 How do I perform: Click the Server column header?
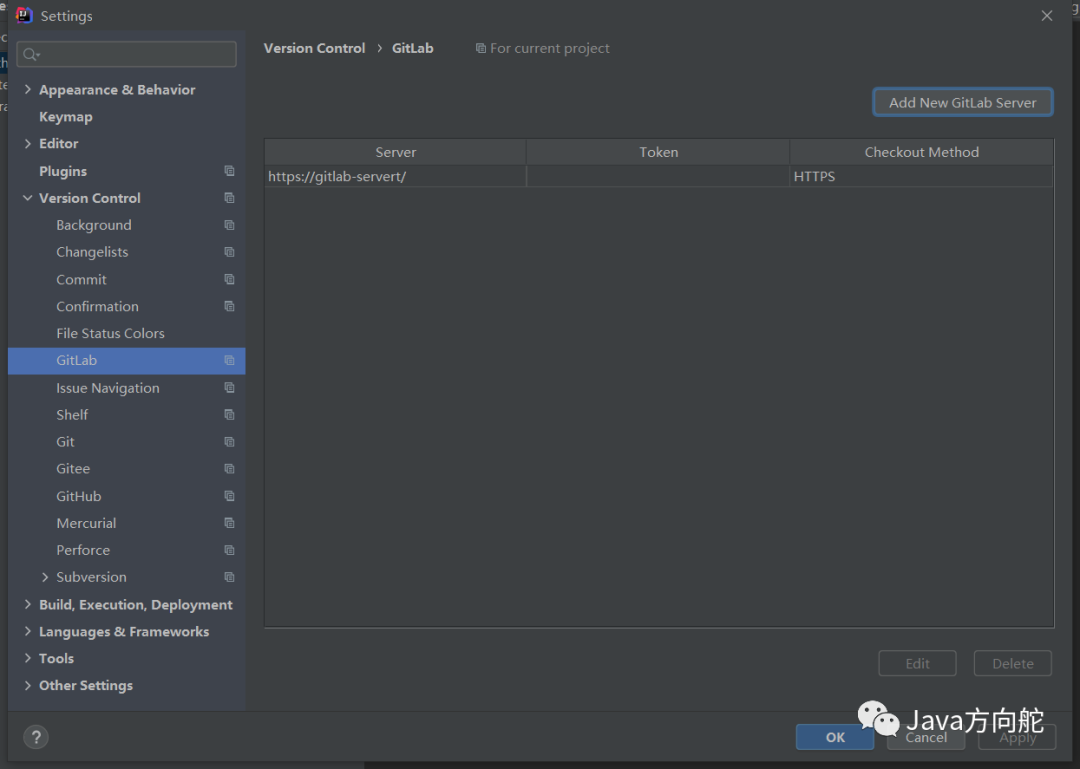point(395,152)
